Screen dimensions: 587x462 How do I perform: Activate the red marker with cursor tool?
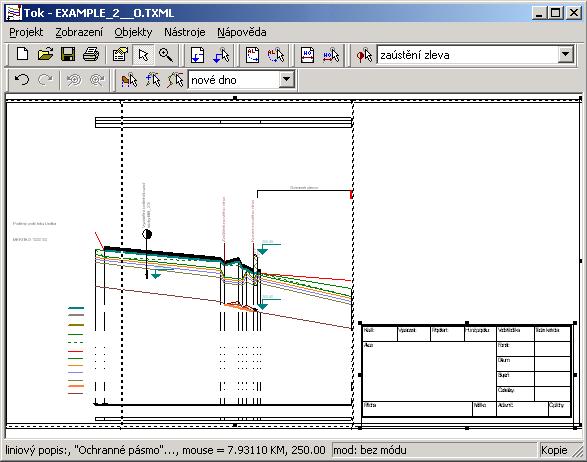click(x=364, y=55)
